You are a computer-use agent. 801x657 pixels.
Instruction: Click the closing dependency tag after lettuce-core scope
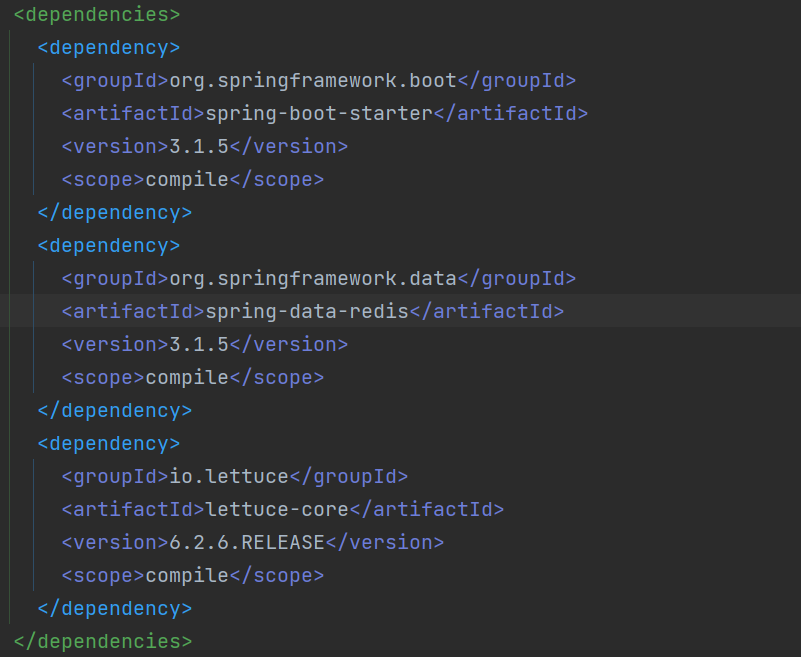(x=116, y=608)
